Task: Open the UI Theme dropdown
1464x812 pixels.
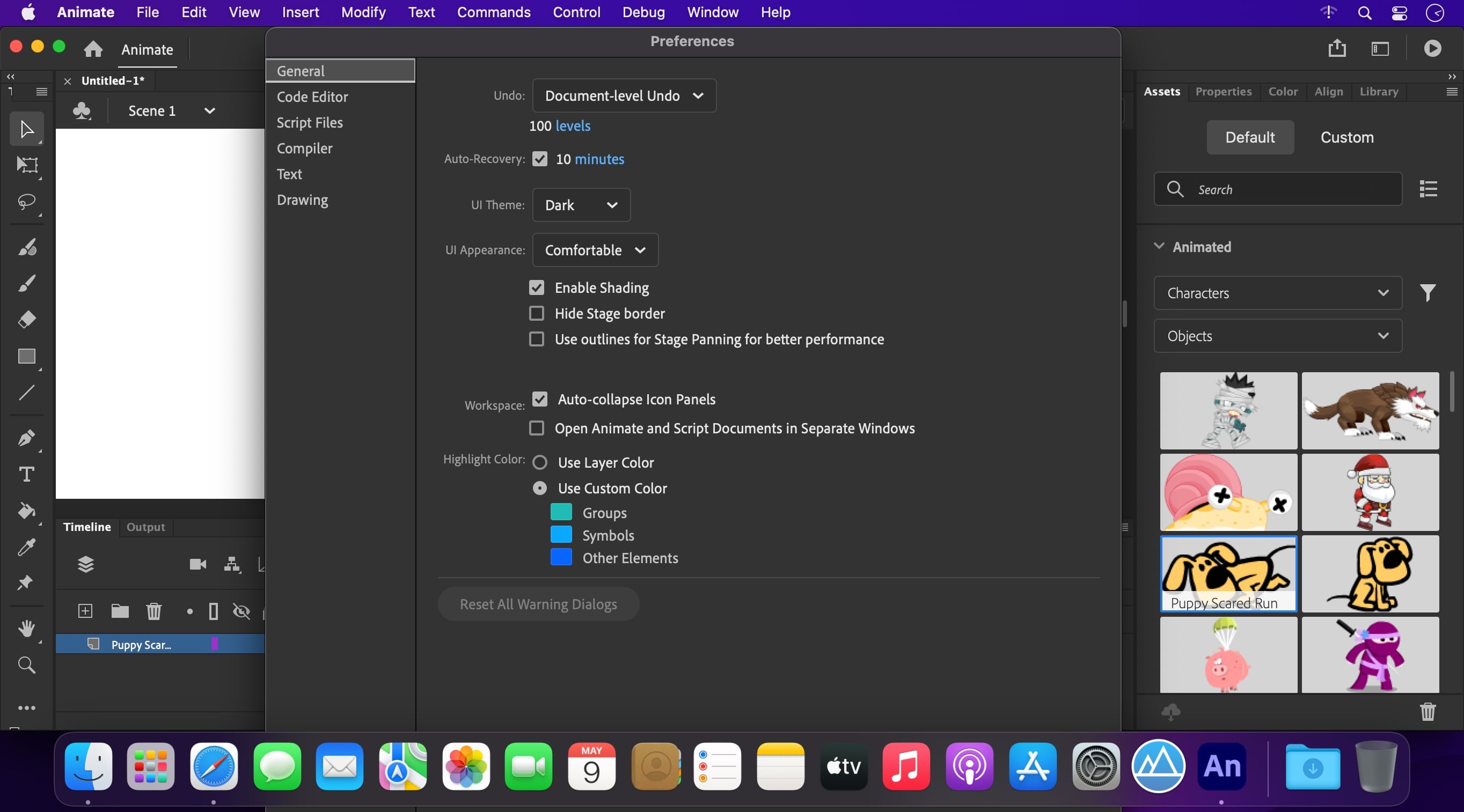Action: click(x=581, y=205)
